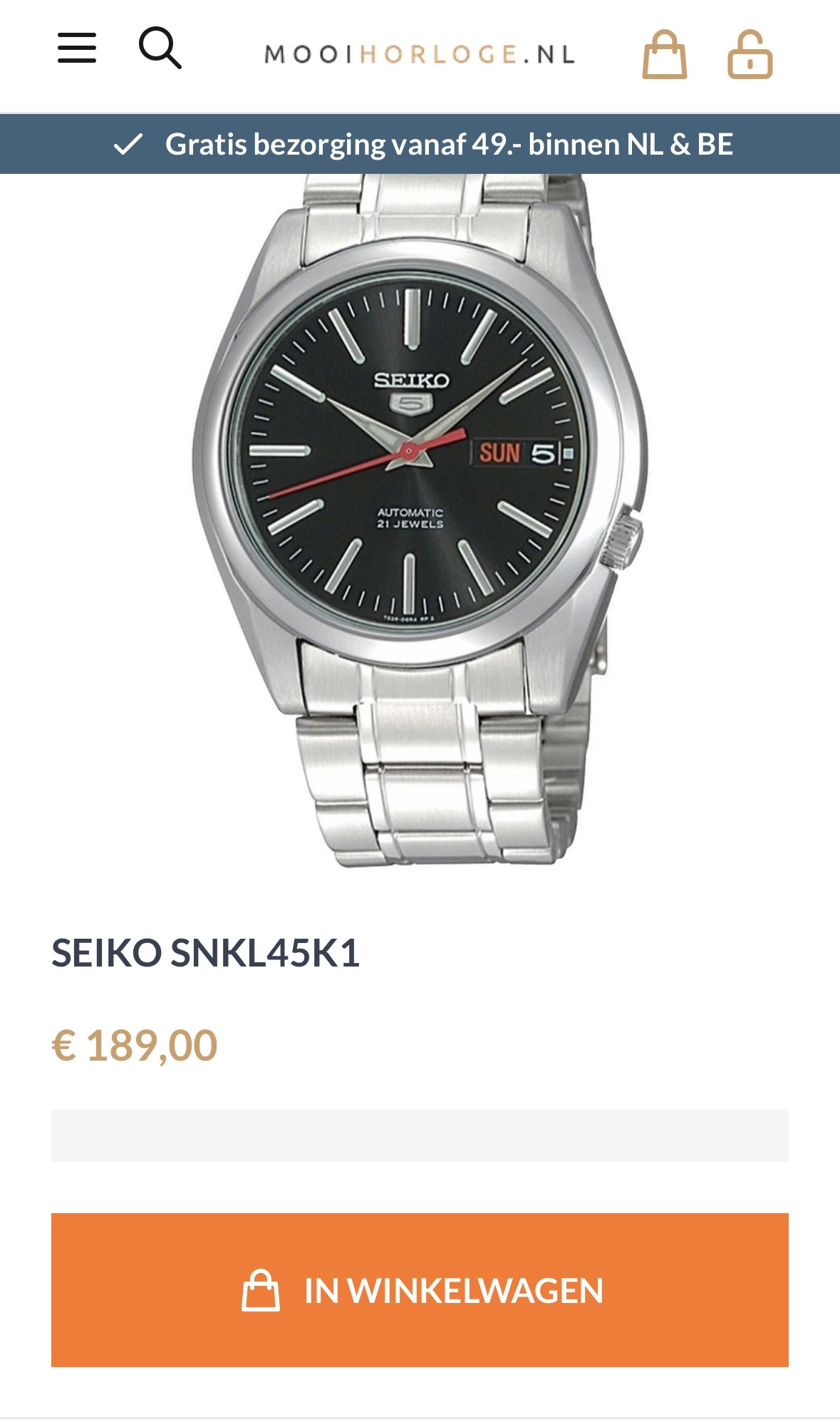This screenshot has width=840, height=1422.
Task: Open the shopping bag cart icon in header
Action: pos(664,54)
